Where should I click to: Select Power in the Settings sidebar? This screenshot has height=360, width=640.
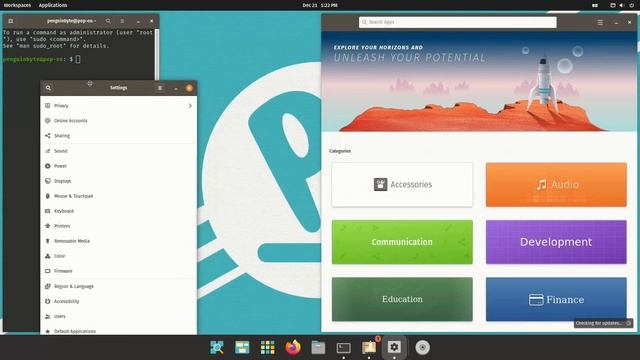[x=118, y=166]
